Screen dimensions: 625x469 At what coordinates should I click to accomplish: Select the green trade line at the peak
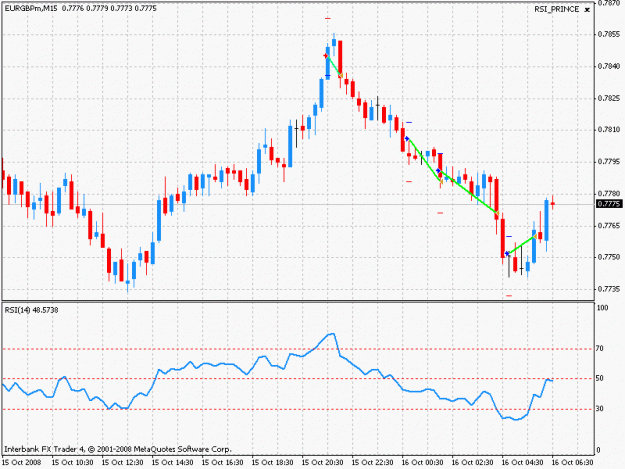(x=335, y=66)
